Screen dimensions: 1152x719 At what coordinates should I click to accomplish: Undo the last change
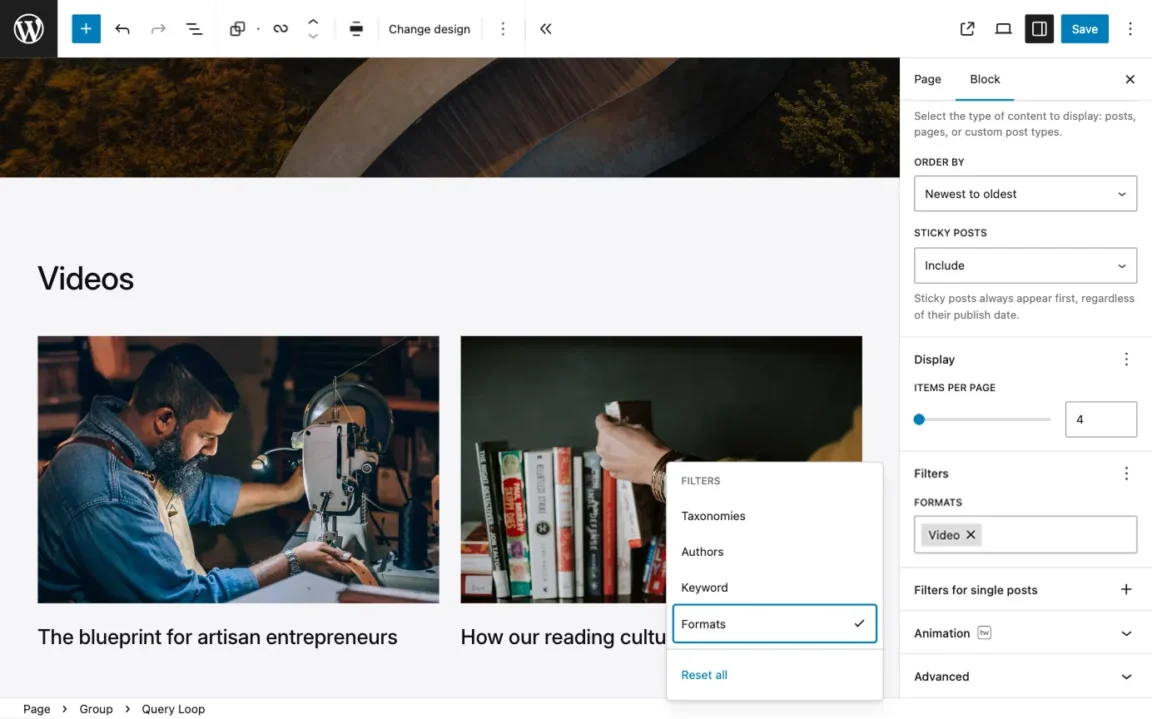point(122,29)
